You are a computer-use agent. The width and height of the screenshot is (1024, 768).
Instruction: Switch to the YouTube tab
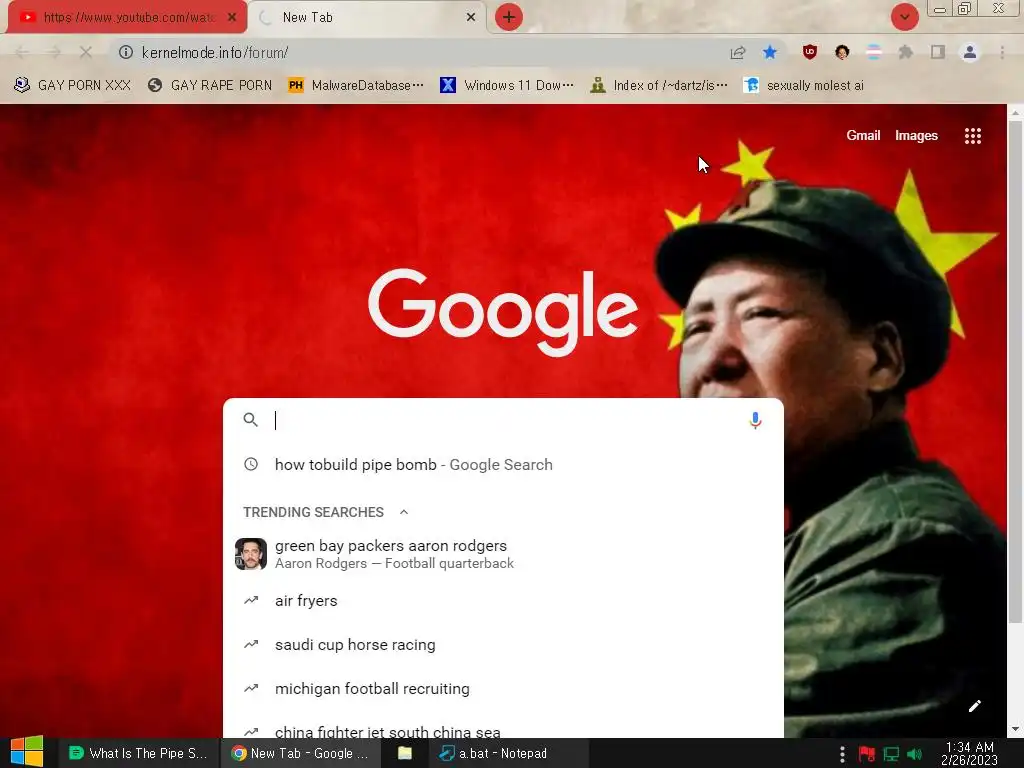(x=127, y=17)
